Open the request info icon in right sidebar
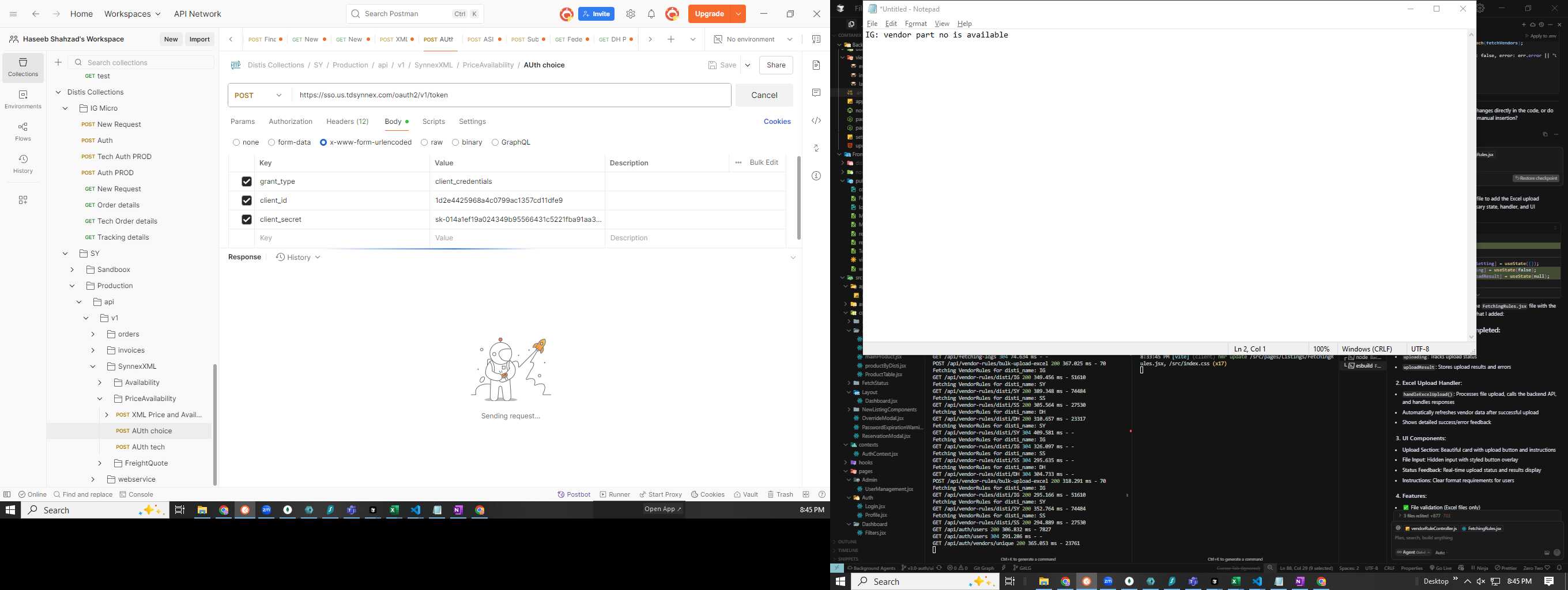Screen dimensions: 1568x590 point(816,176)
